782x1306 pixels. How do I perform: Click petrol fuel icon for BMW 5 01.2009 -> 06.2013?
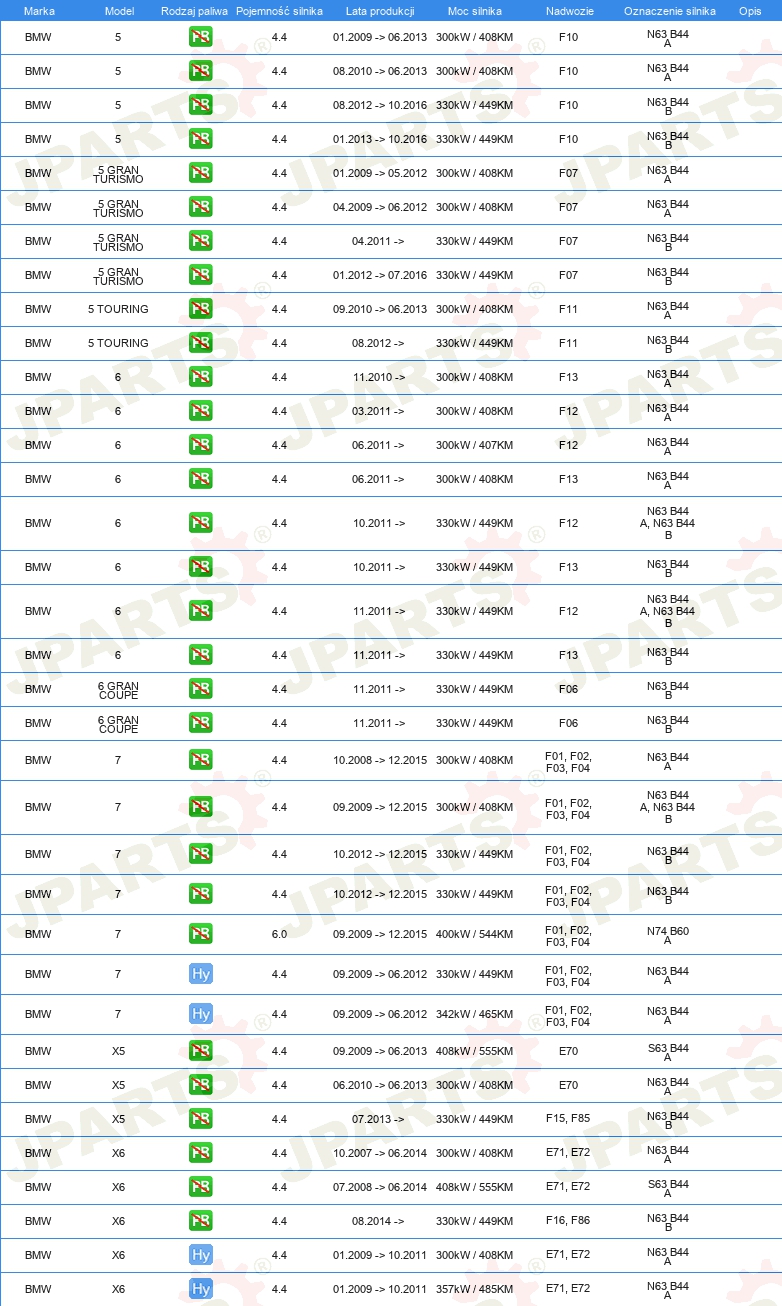point(200,37)
